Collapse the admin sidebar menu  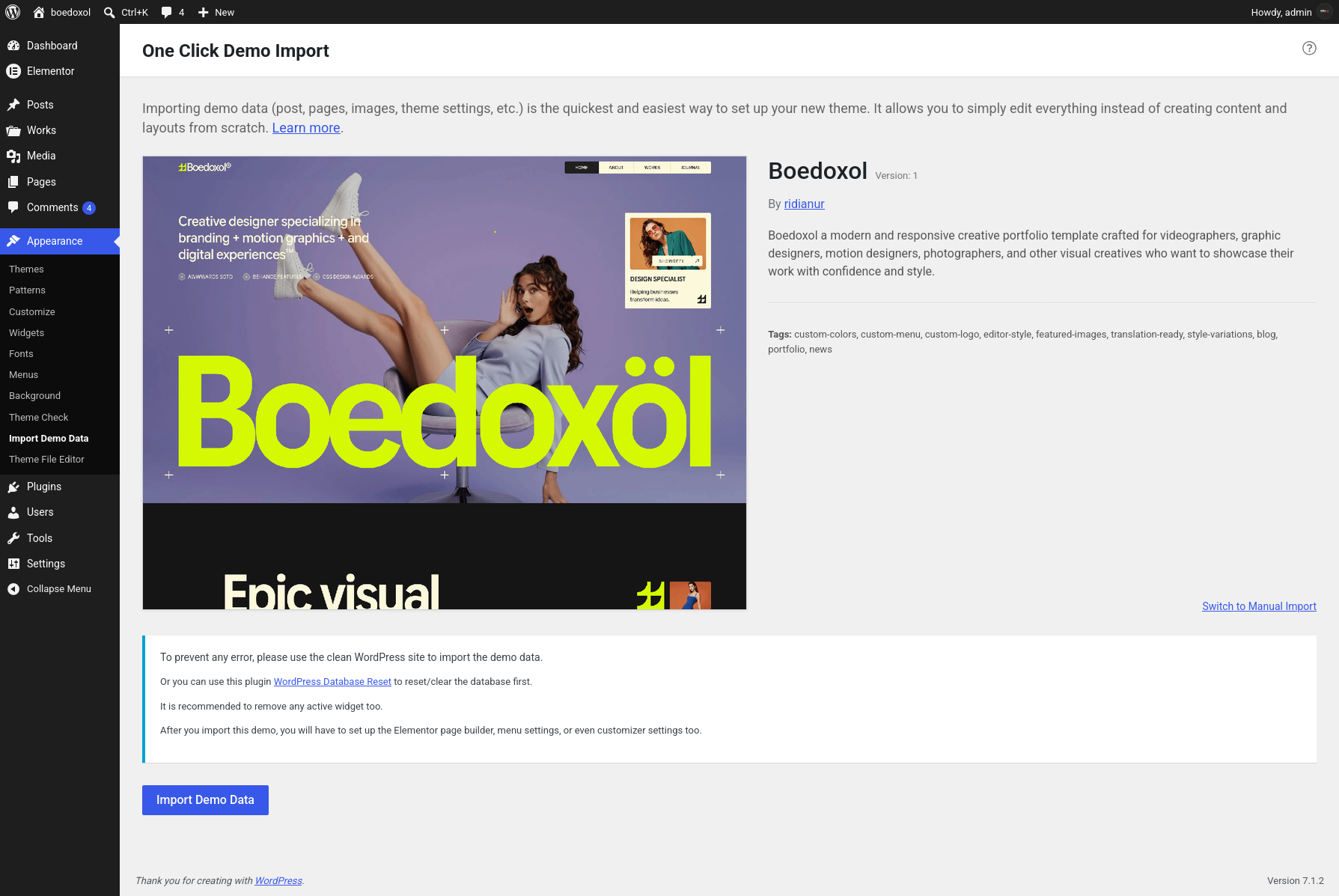point(60,589)
